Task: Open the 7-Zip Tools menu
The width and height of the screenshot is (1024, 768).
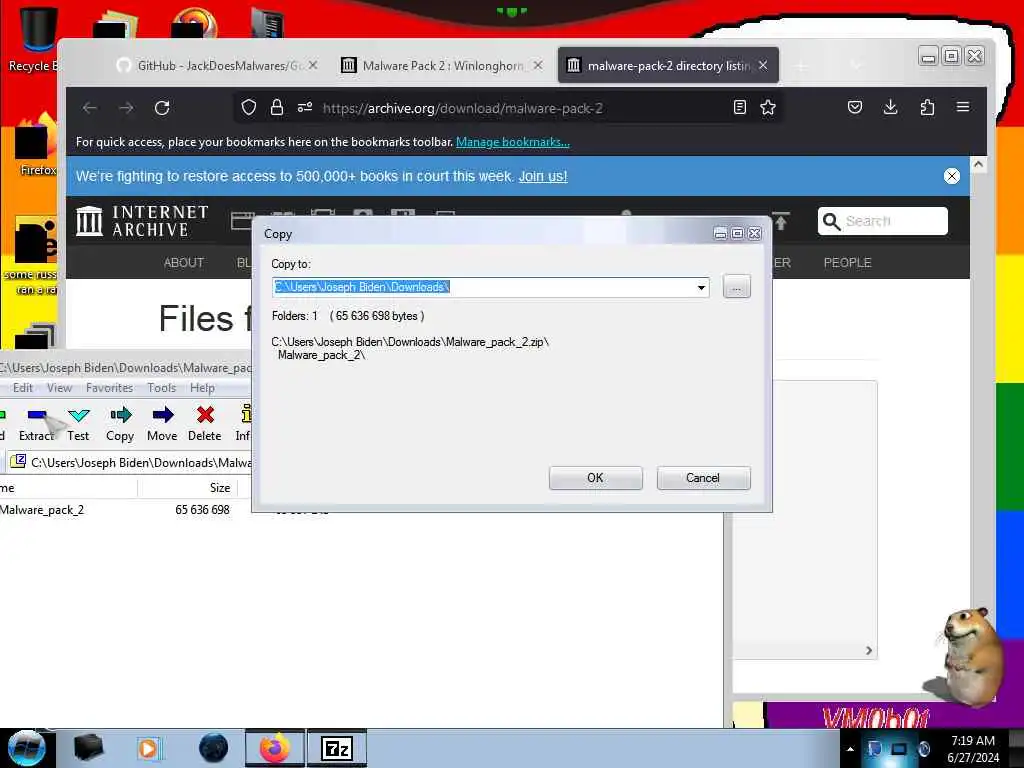Action: (161, 387)
